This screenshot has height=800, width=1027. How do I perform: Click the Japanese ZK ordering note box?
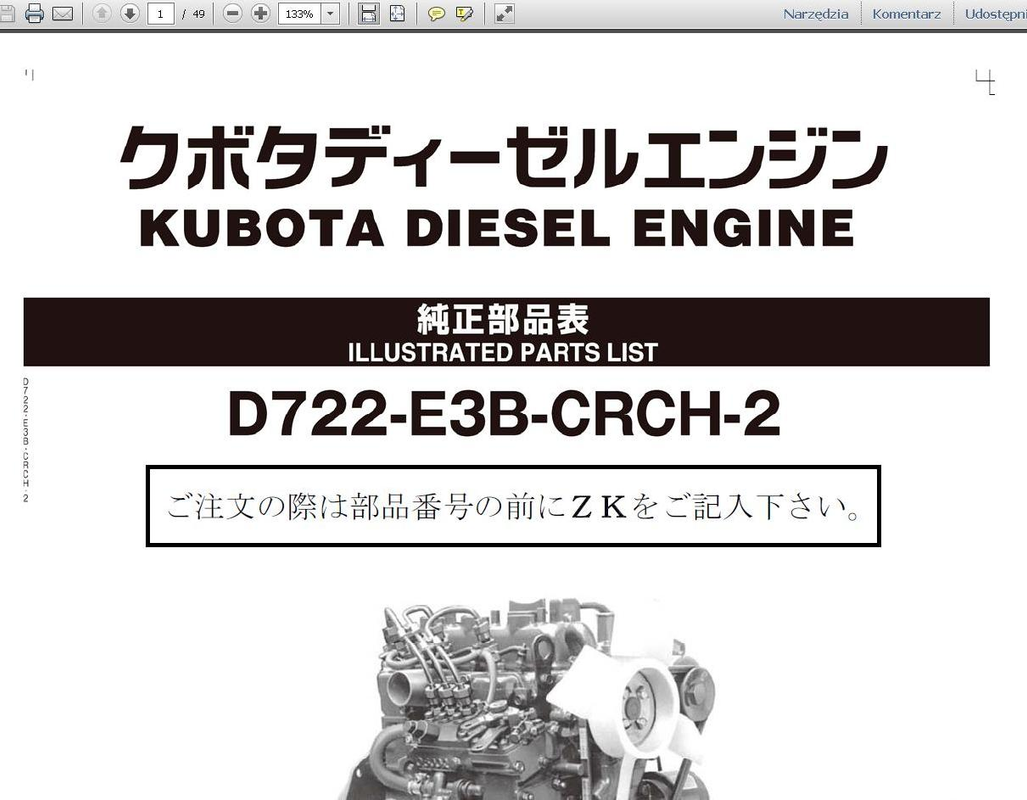coord(513,506)
